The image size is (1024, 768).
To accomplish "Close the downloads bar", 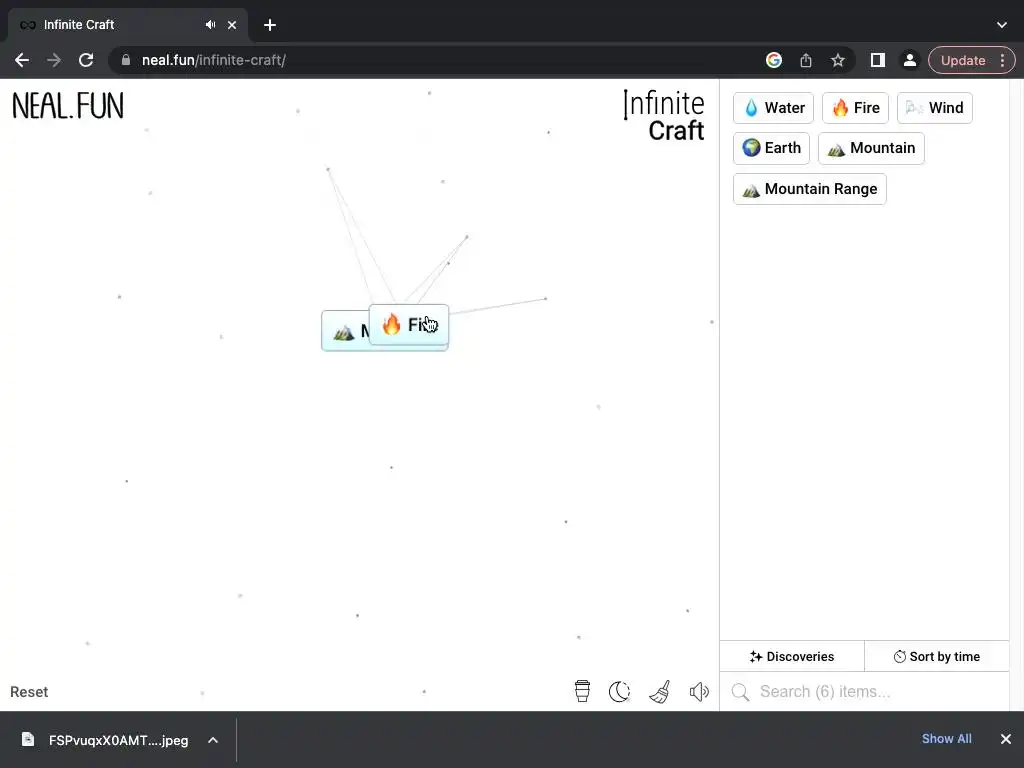I will [x=1006, y=739].
